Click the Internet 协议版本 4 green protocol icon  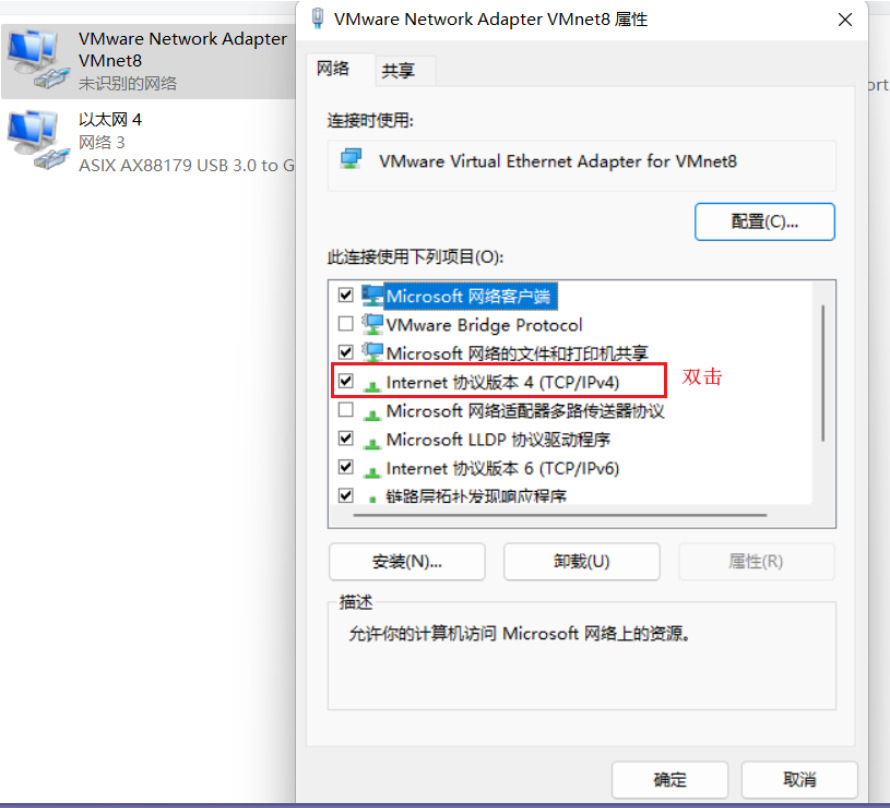pos(372,386)
